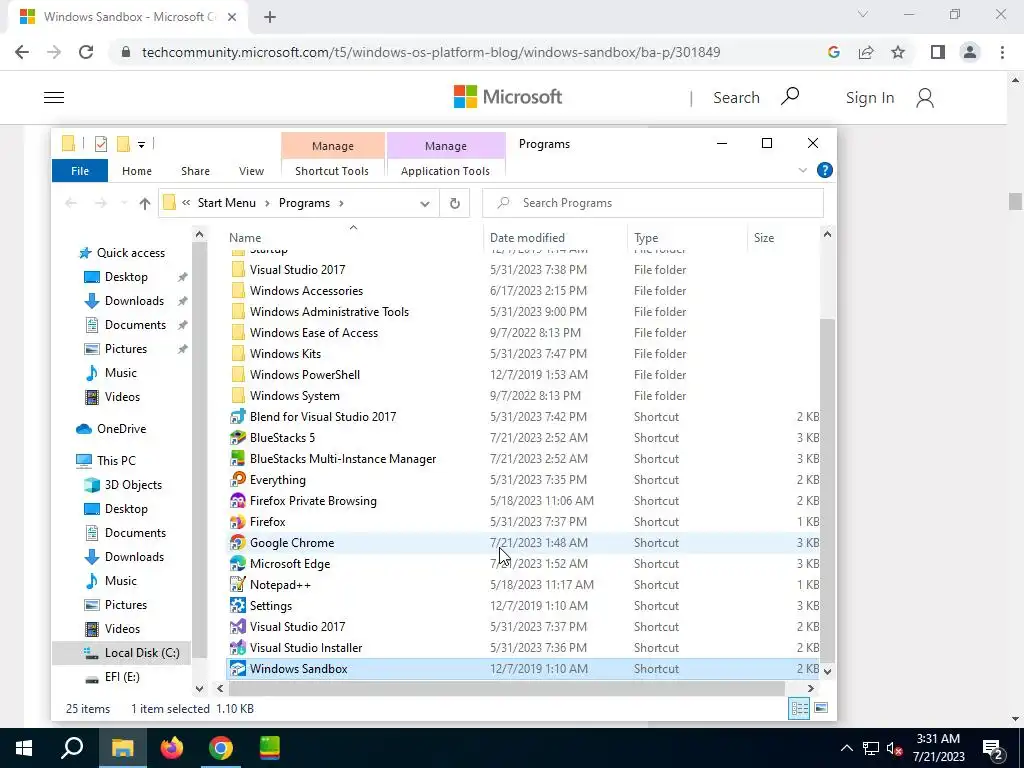Screen dimensions: 1024x768
Task: Select the Microsoft Edge shortcut icon
Action: (238, 564)
